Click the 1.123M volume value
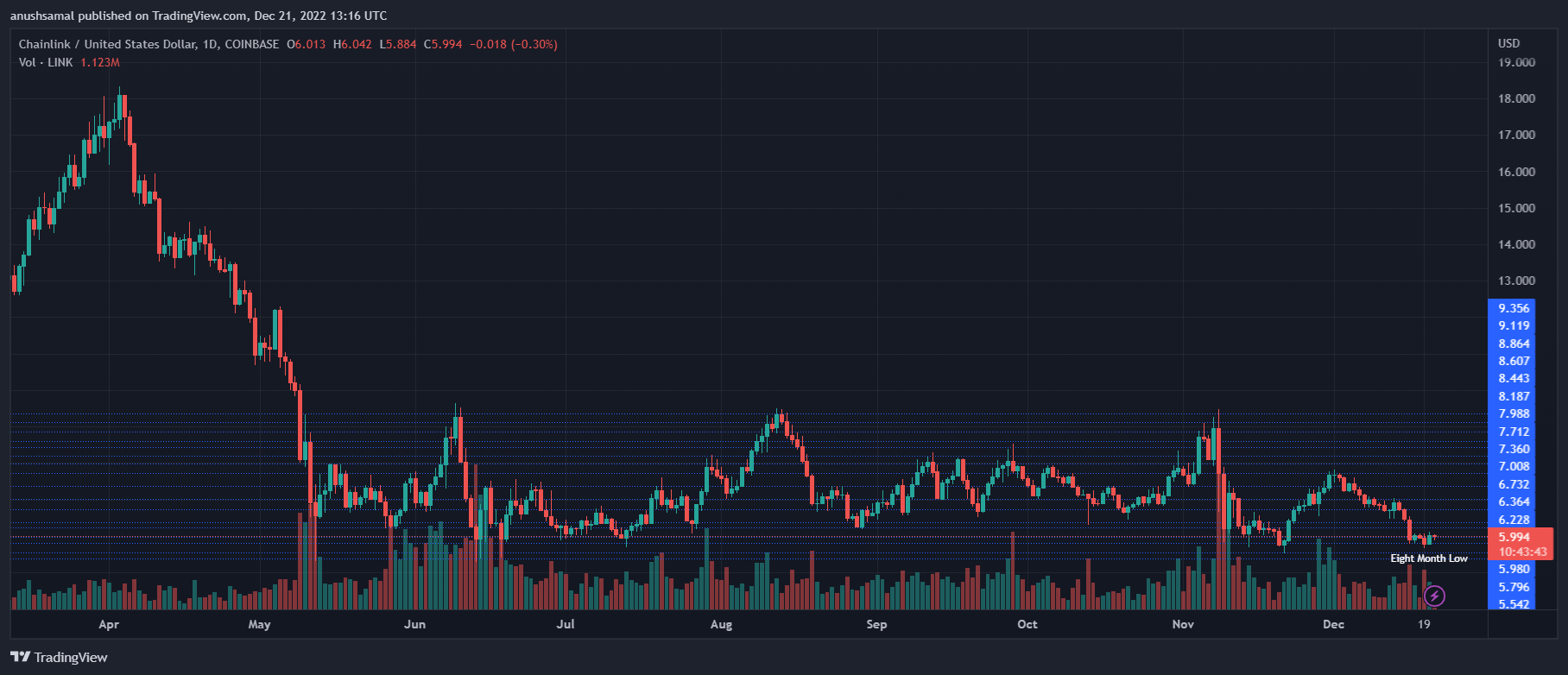 100,62
